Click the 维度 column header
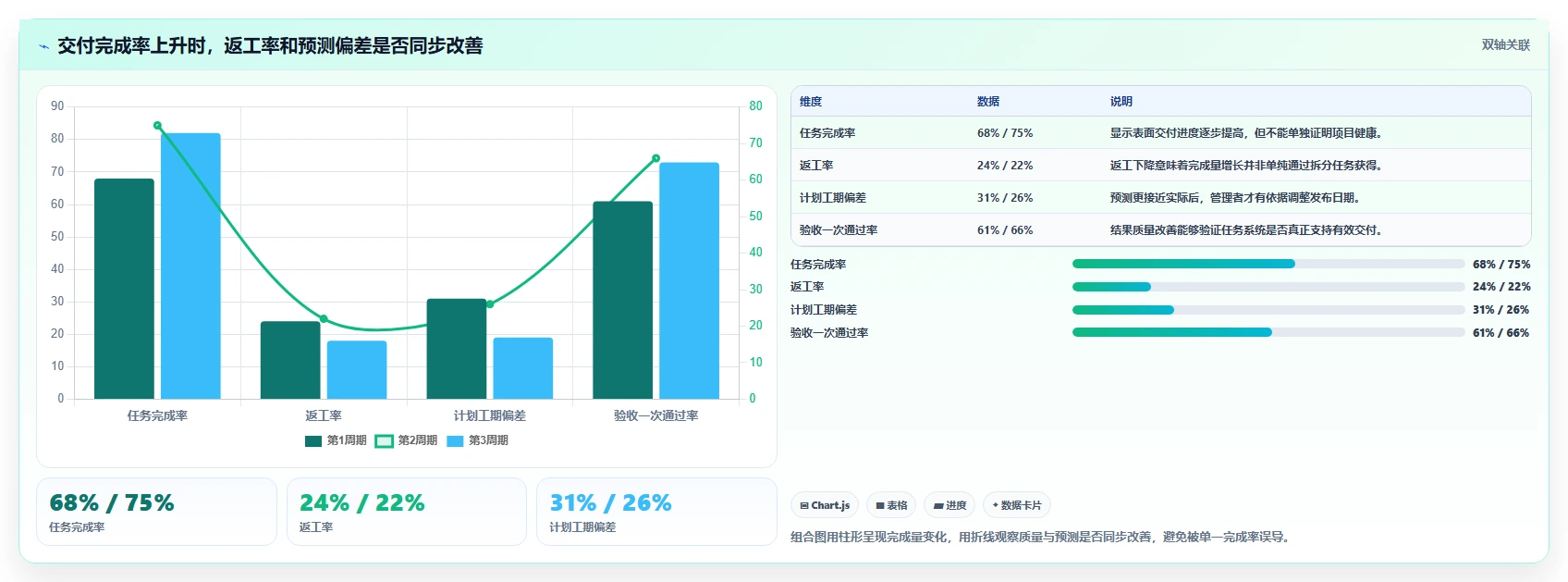The width and height of the screenshot is (1568, 582). click(811, 102)
